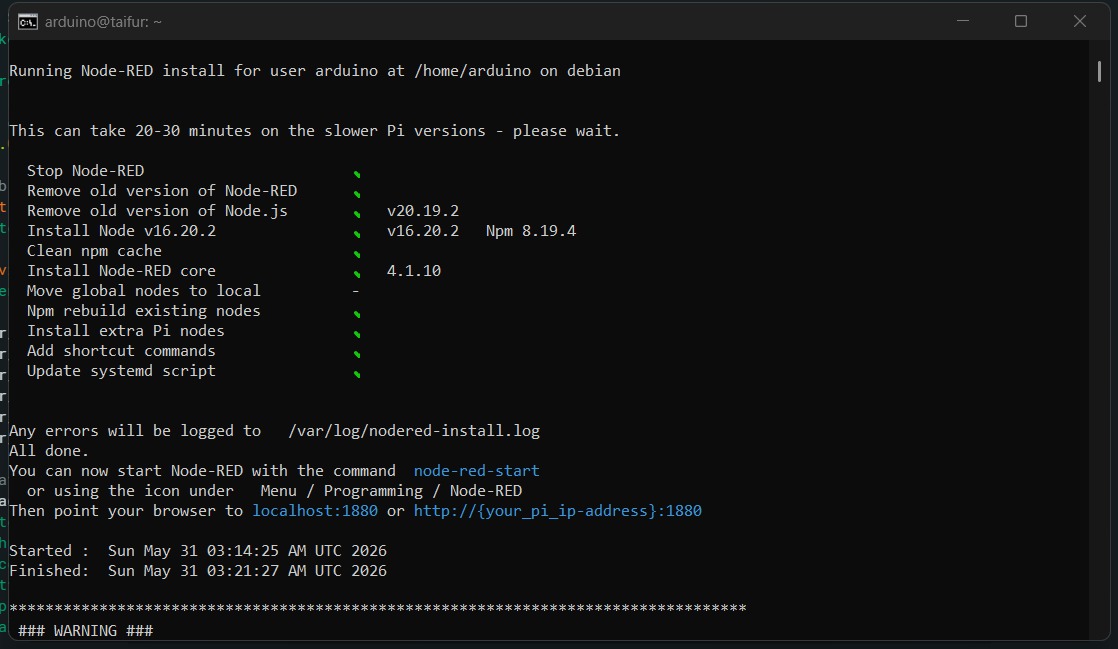Click the row of asterisks separator text
Viewport: 1118px width, 649px height.
tap(378, 608)
